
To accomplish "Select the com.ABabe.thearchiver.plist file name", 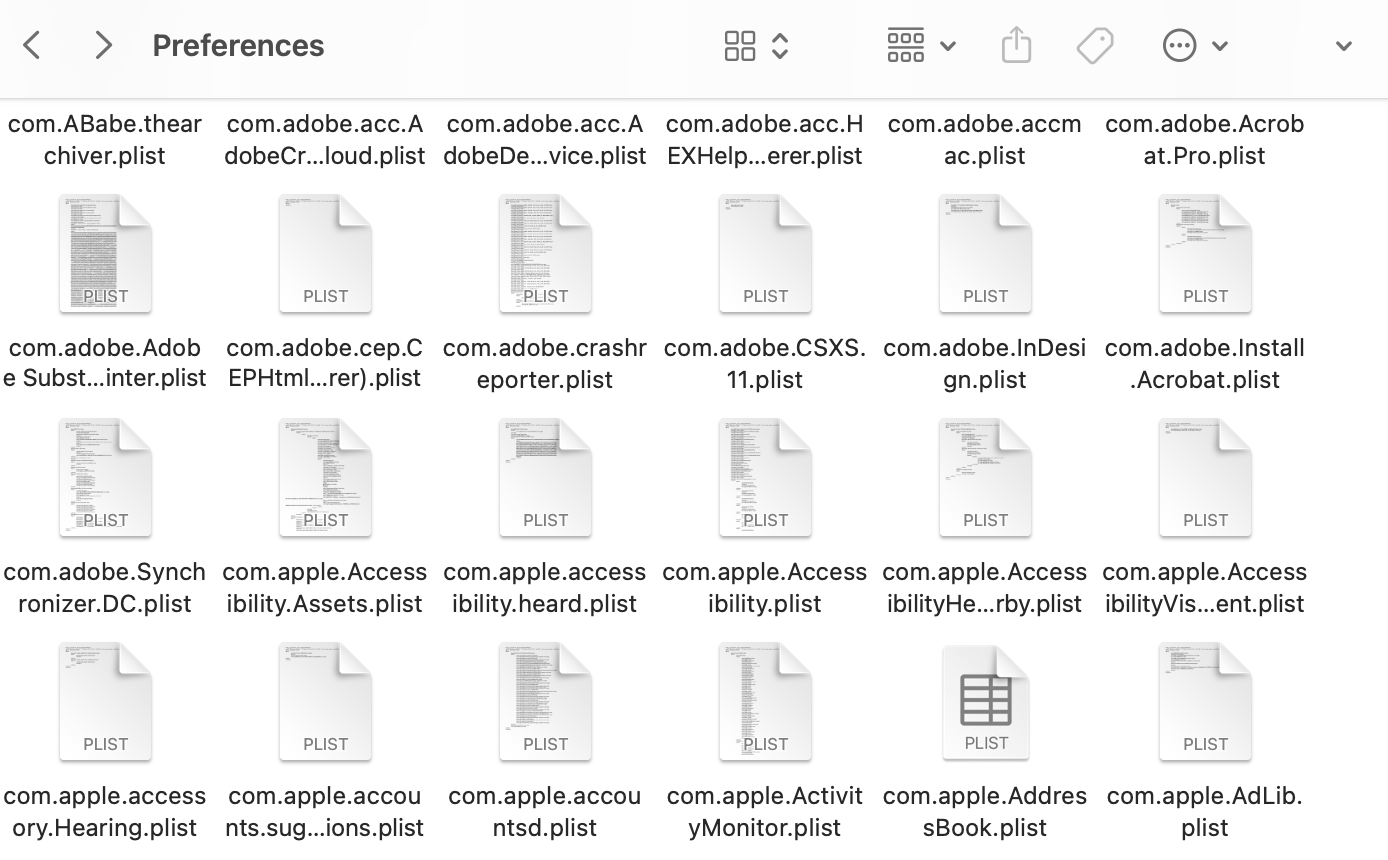I will (105, 139).
